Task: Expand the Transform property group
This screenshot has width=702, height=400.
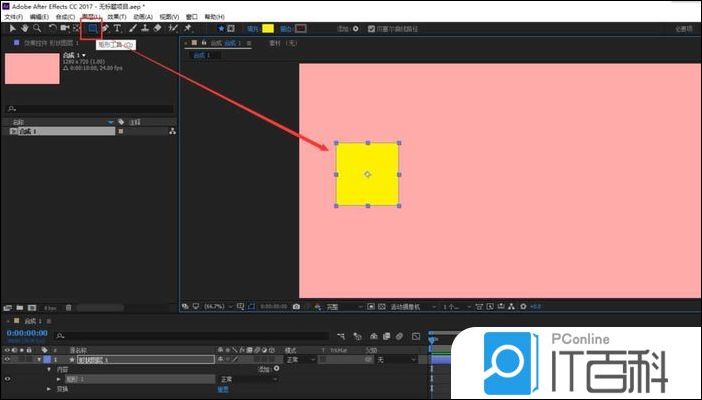Action: tap(48, 389)
